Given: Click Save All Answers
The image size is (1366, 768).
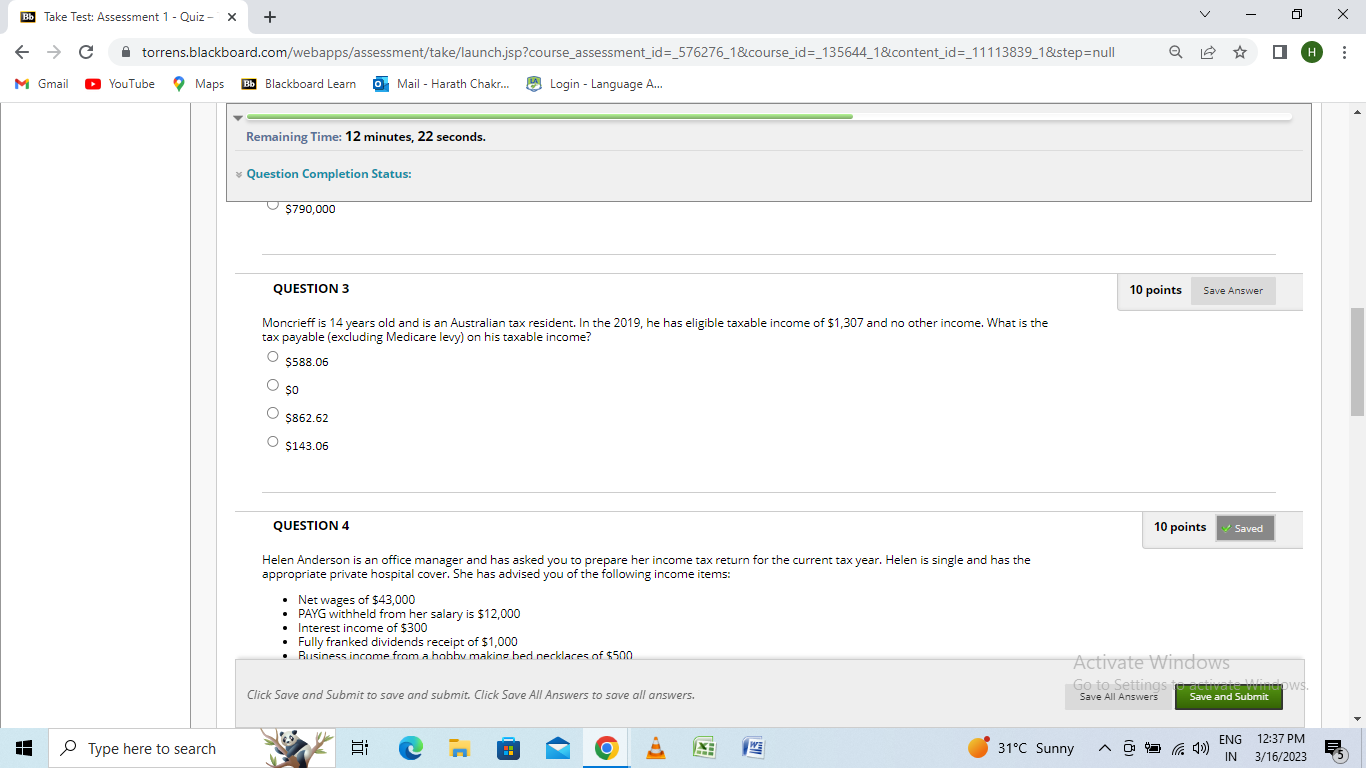Looking at the screenshot, I should point(1118,697).
